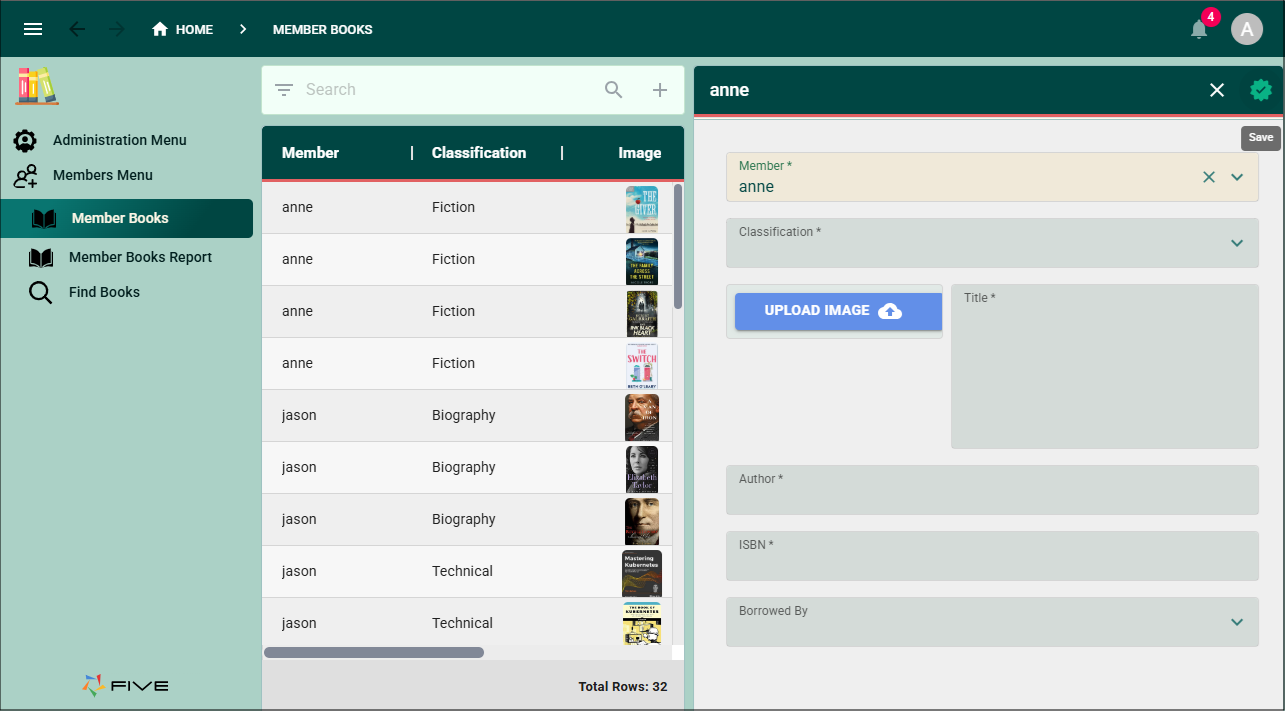Click the Find Books magnifier icon
This screenshot has height=711, width=1285.
click(x=40, y=293)
